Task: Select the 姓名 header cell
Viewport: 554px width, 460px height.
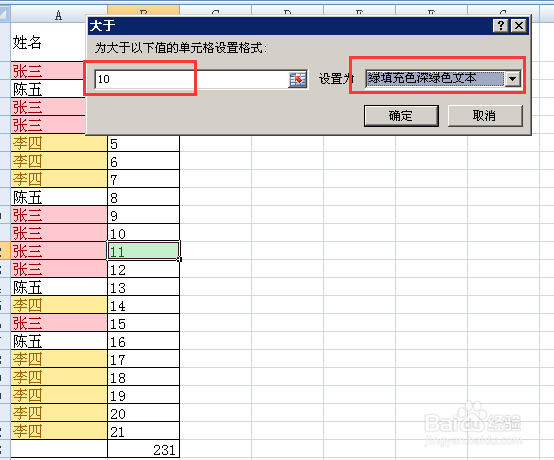Action: point(48,42)
